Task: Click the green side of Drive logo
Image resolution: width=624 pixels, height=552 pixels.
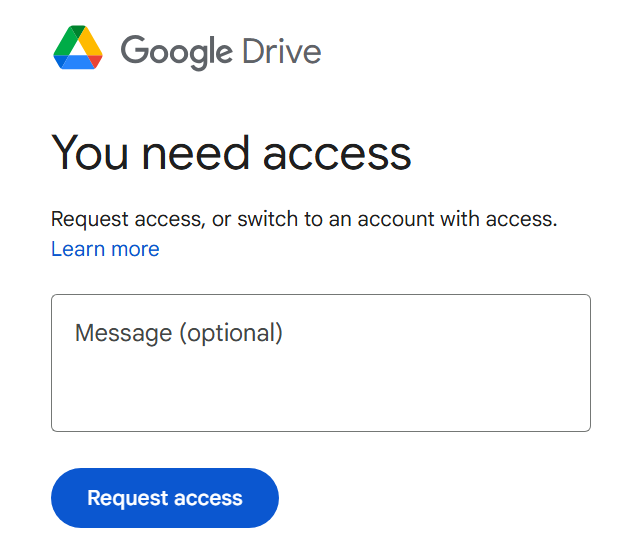Action: click(66, 41)
